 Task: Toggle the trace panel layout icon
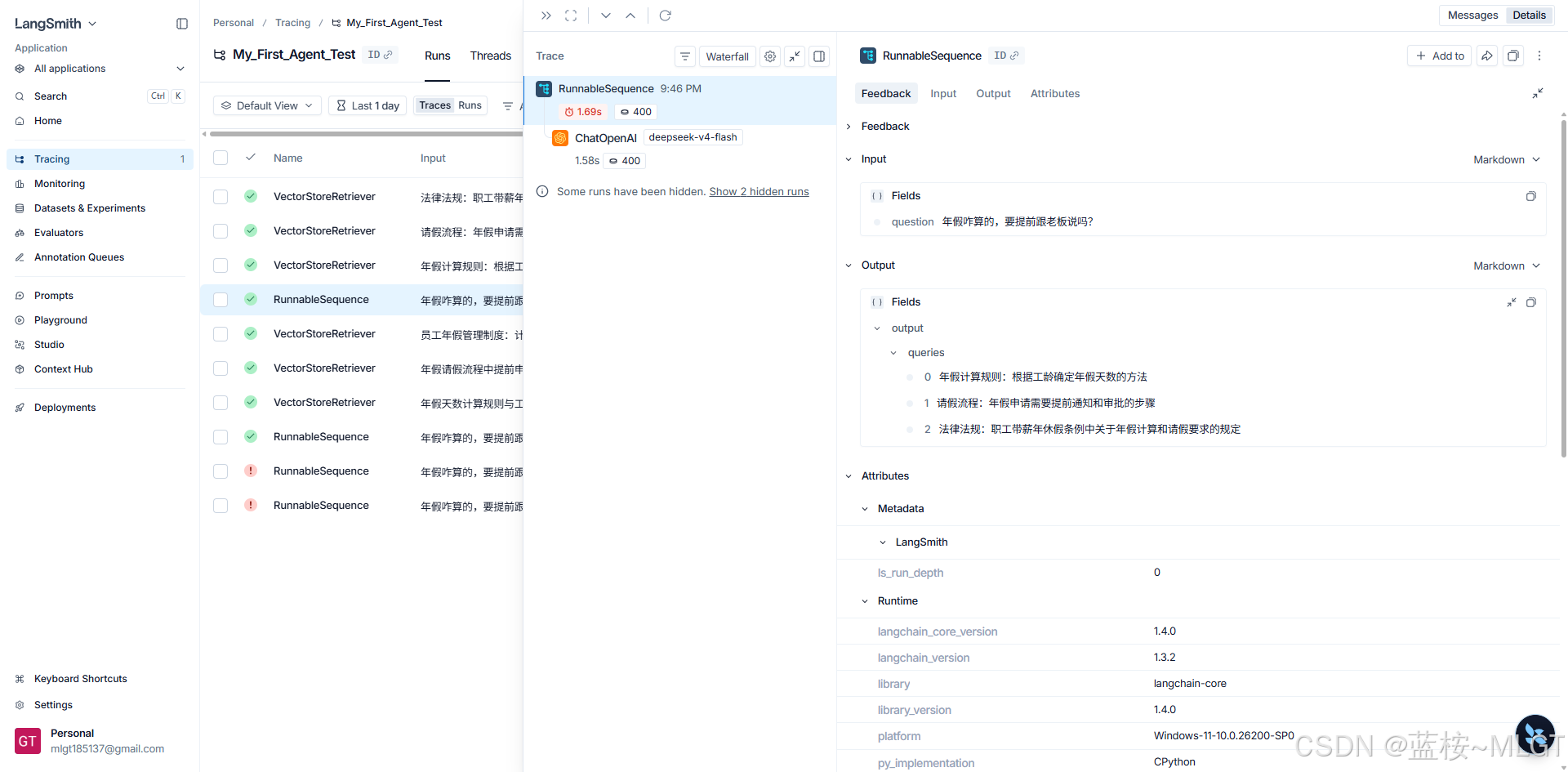819,56
